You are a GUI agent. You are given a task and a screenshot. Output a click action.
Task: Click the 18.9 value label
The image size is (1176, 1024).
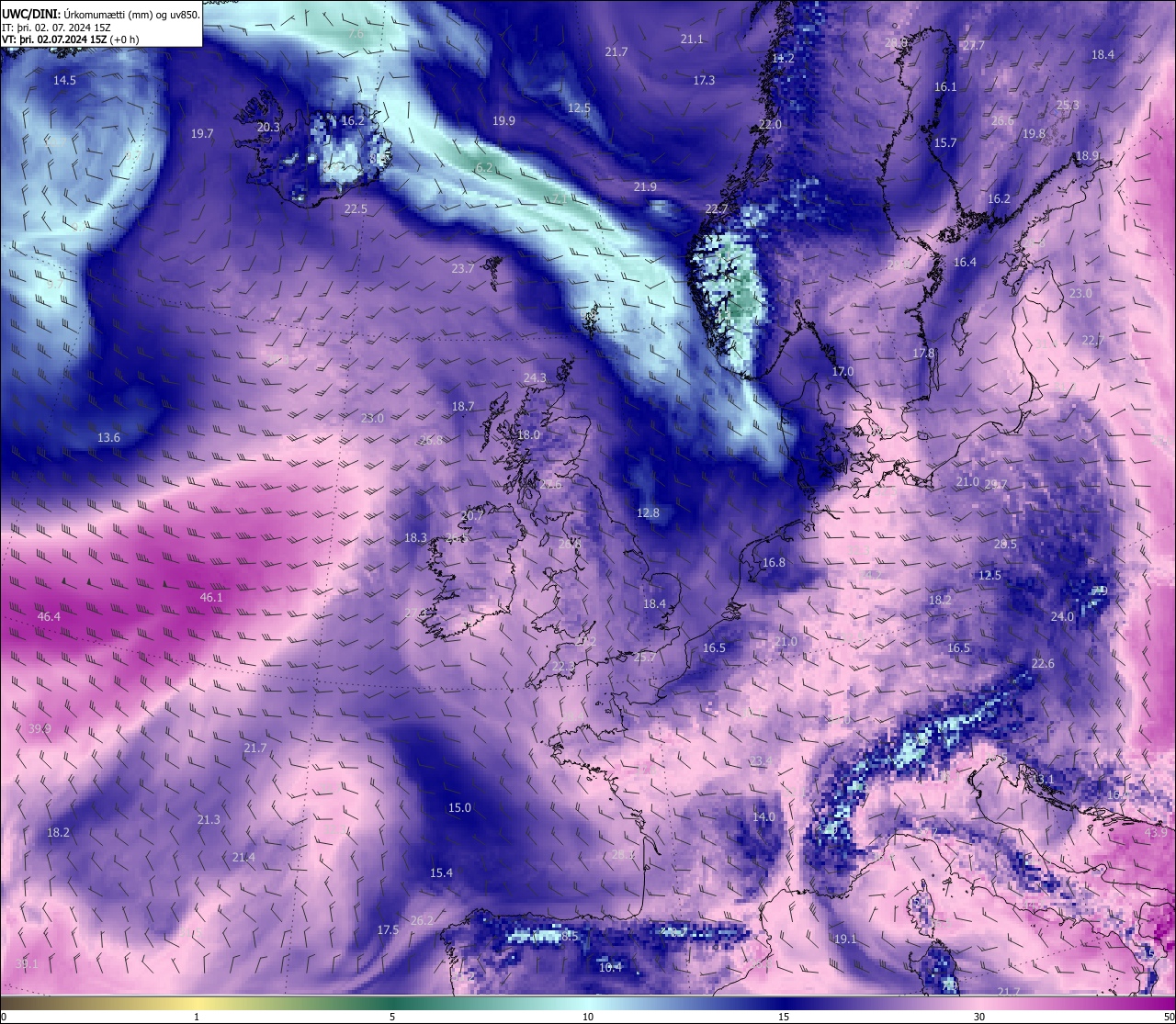[x=1087, y=155]
